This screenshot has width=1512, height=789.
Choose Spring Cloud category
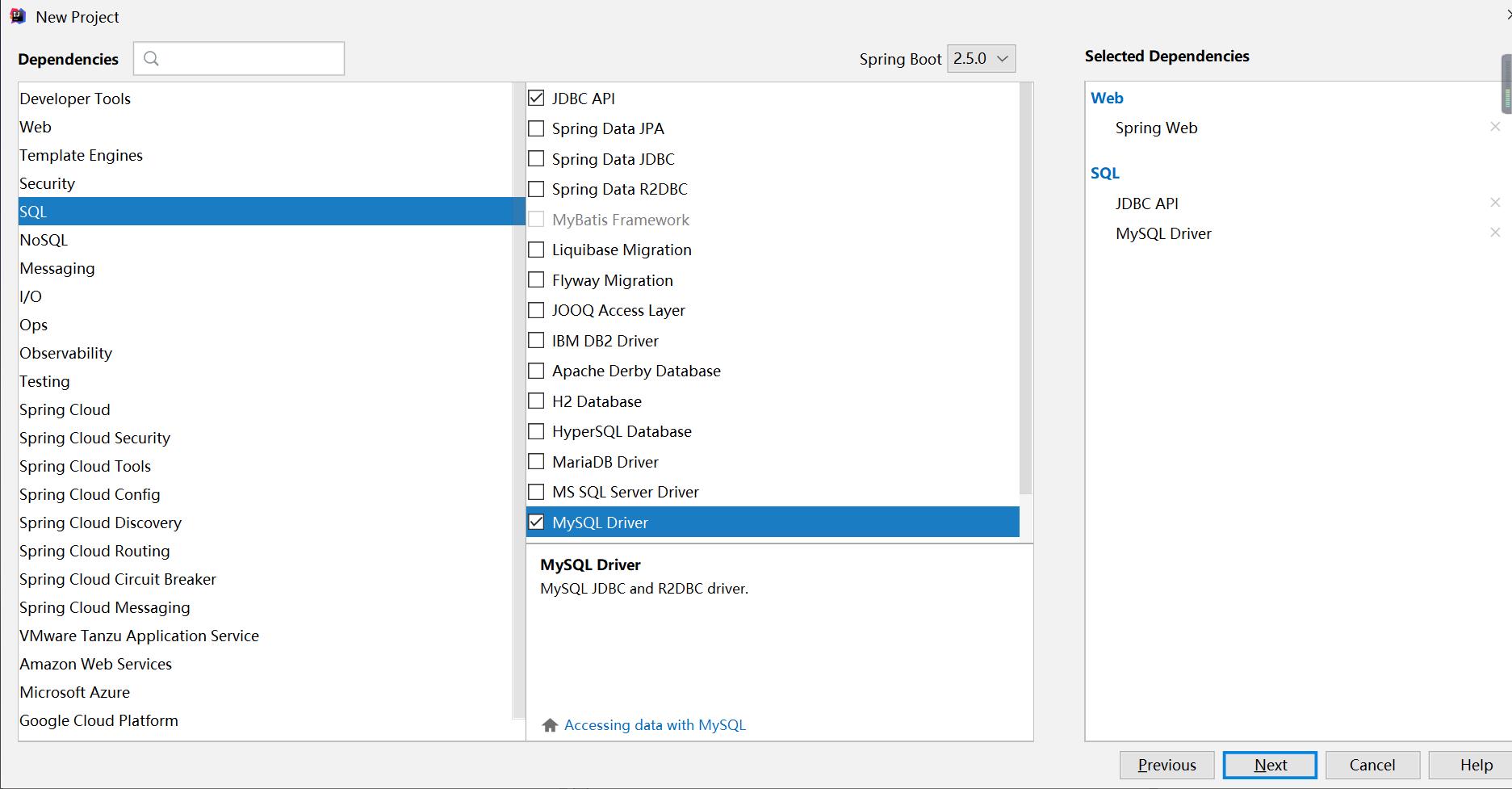coord(266,409)
